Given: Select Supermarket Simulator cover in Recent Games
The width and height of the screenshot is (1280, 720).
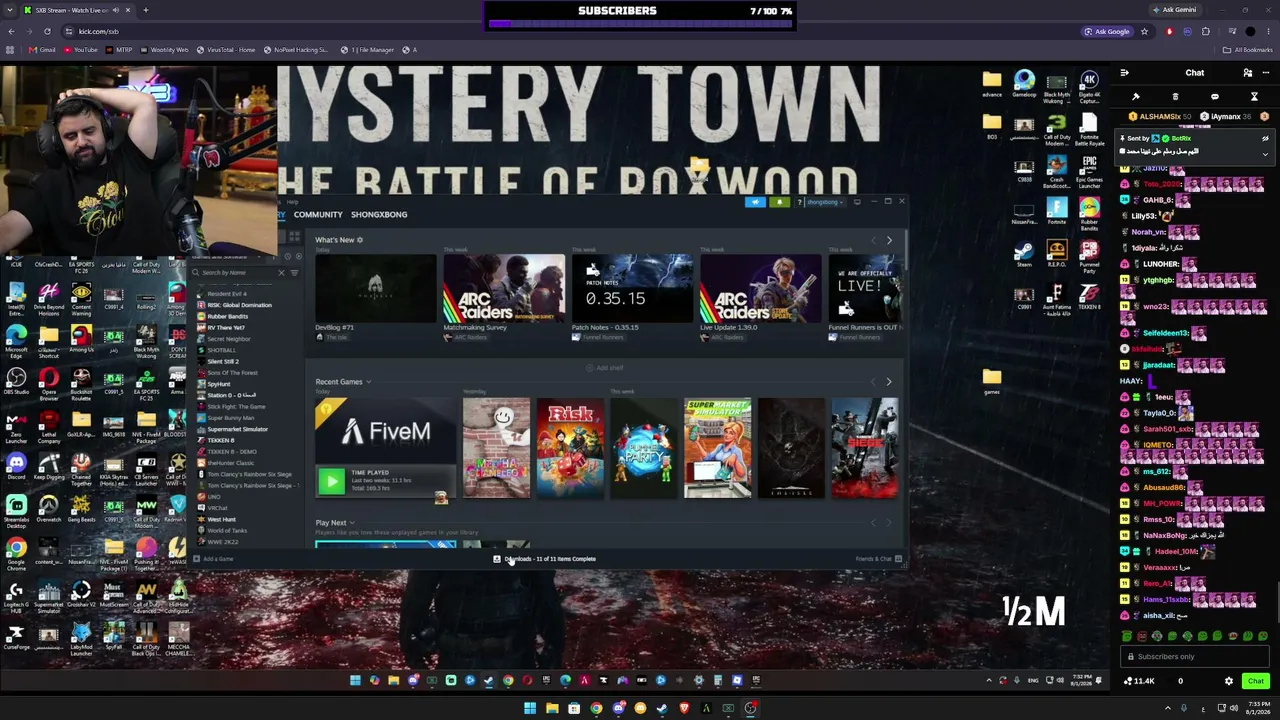Looking at the screenshot, I should point(718,448).
